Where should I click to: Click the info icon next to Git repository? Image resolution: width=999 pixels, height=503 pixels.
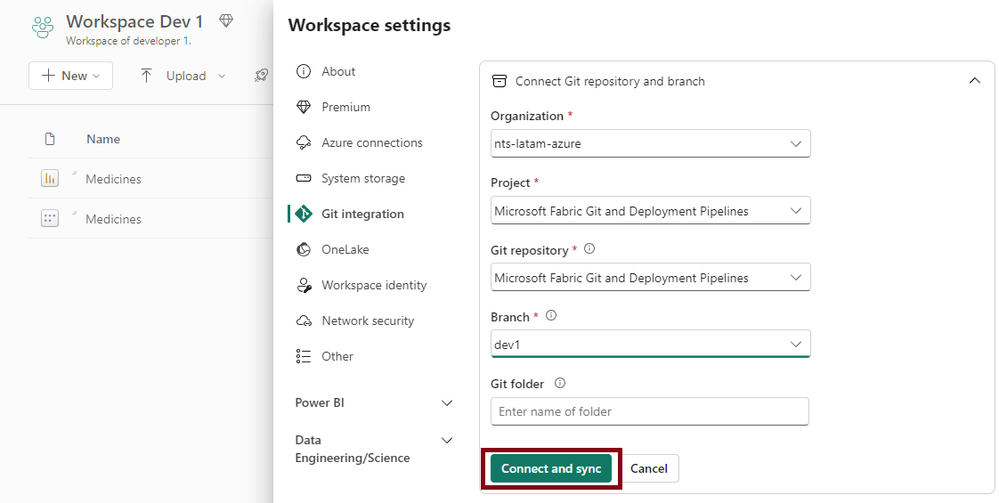[589, 249]
